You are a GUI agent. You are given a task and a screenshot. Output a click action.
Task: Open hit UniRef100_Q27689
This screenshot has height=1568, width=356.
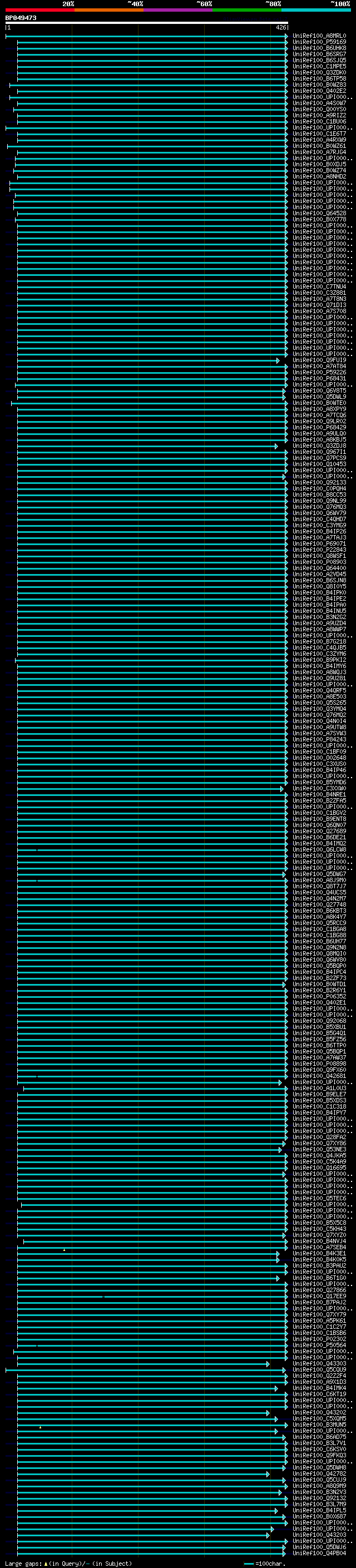pyautogui.click(x=319, y=831)
